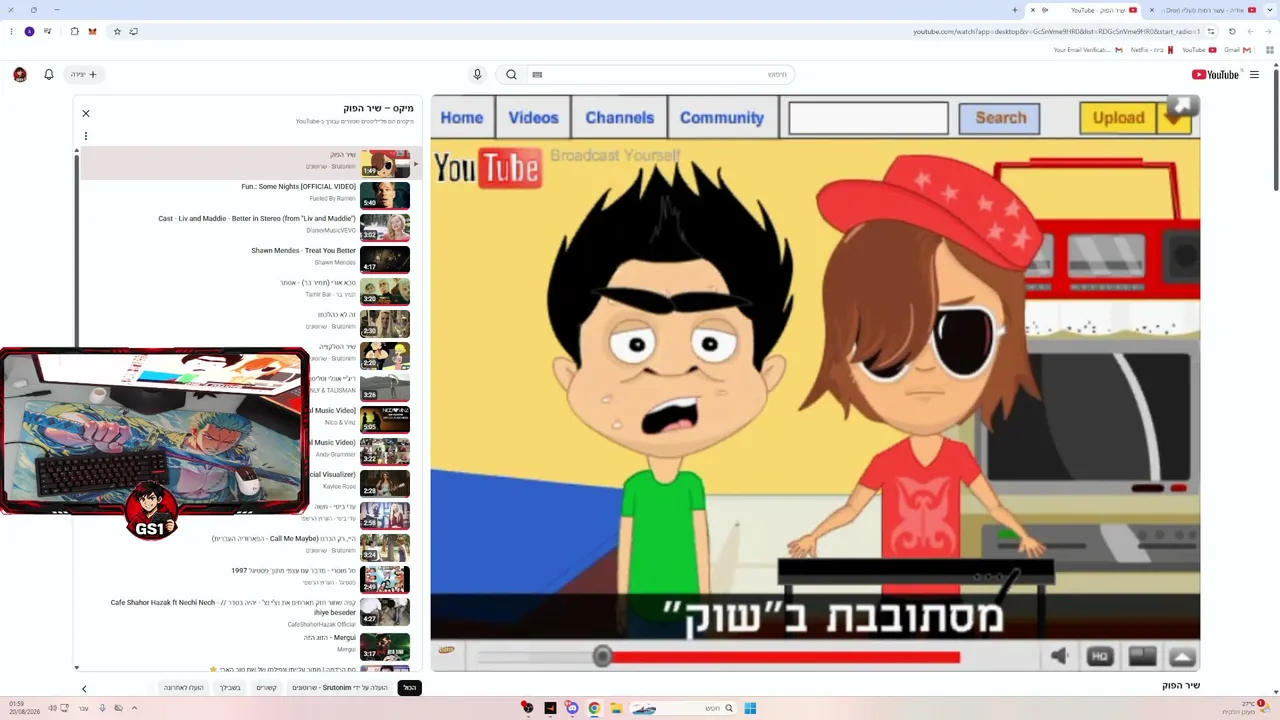Open the Extensions puzzle icon
This screenshot has height=720, width=1280.
(74, 31)
